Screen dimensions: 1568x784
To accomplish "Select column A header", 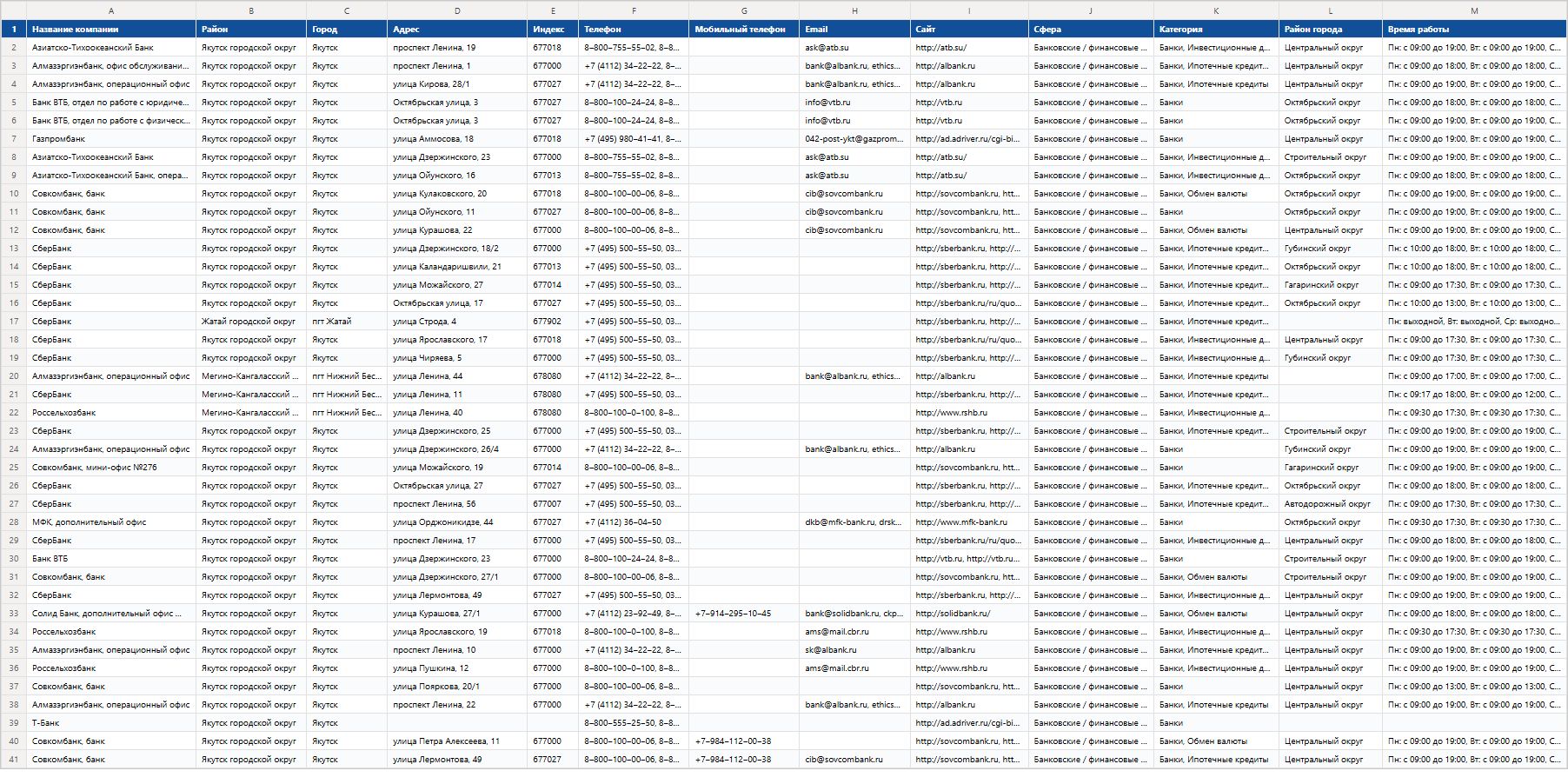I will point(111,10).
